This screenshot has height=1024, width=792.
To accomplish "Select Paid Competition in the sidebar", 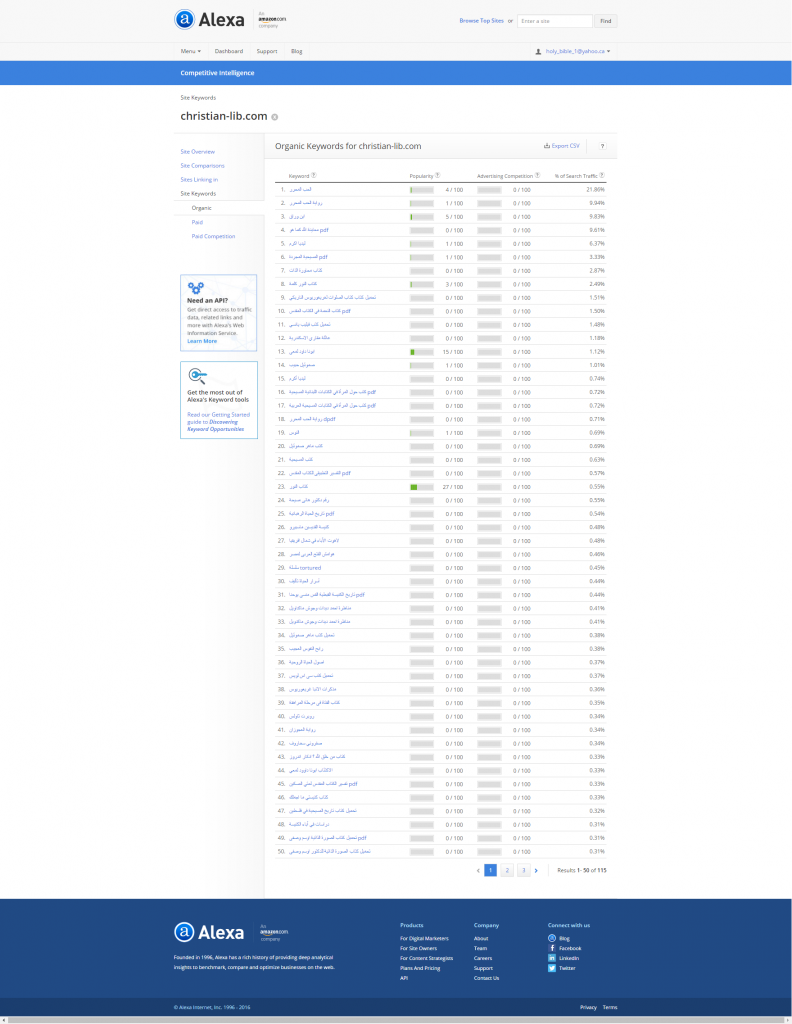I will point(213,236).
